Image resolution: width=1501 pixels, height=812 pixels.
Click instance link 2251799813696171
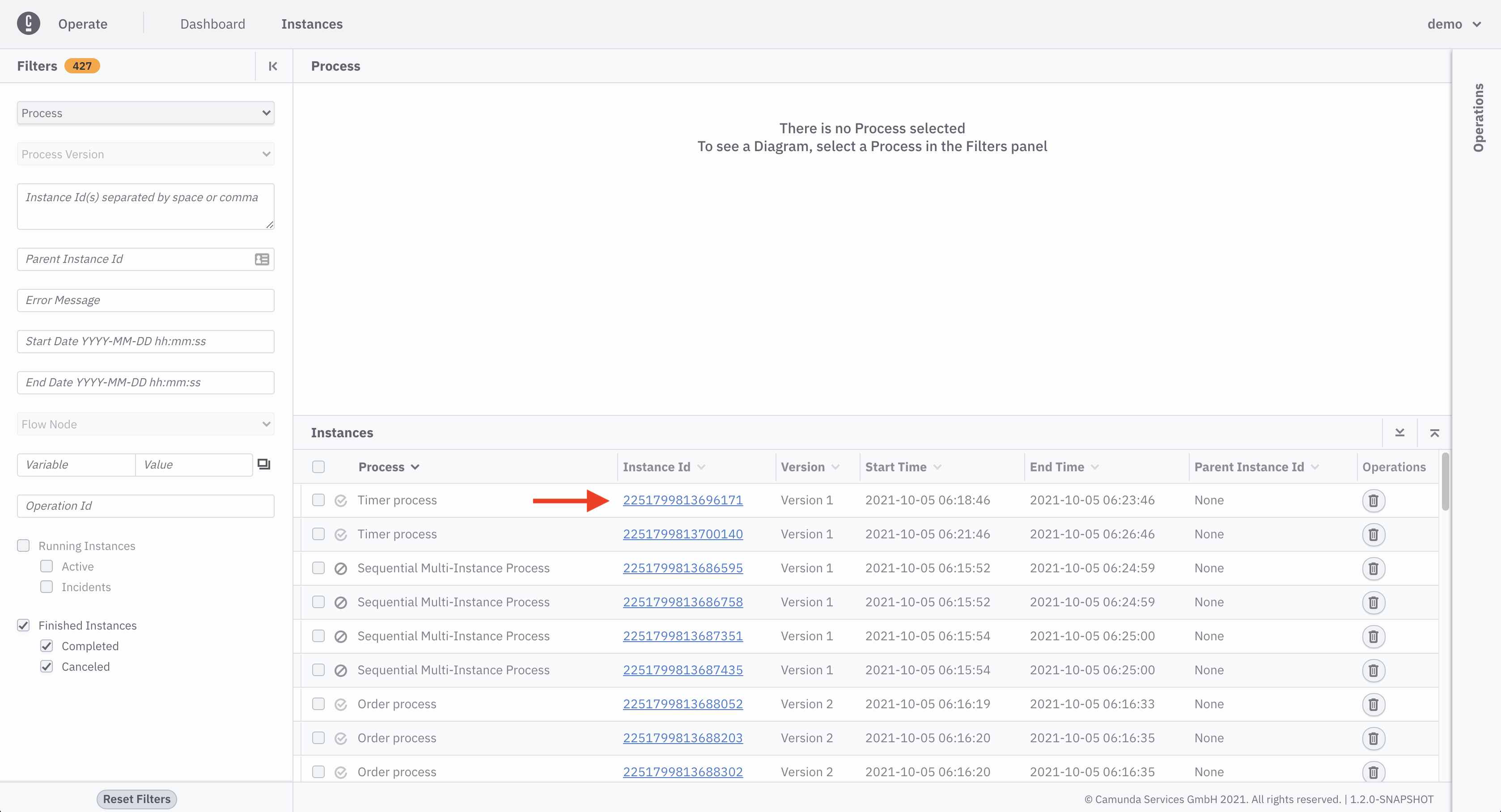click(x=683, y=499)
